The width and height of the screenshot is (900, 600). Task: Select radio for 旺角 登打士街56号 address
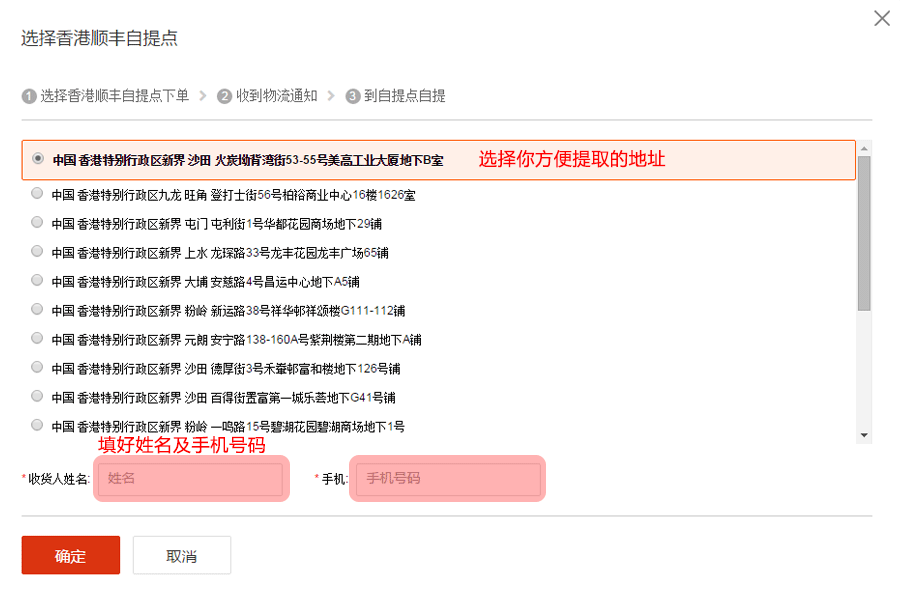[x=37, y=193]
